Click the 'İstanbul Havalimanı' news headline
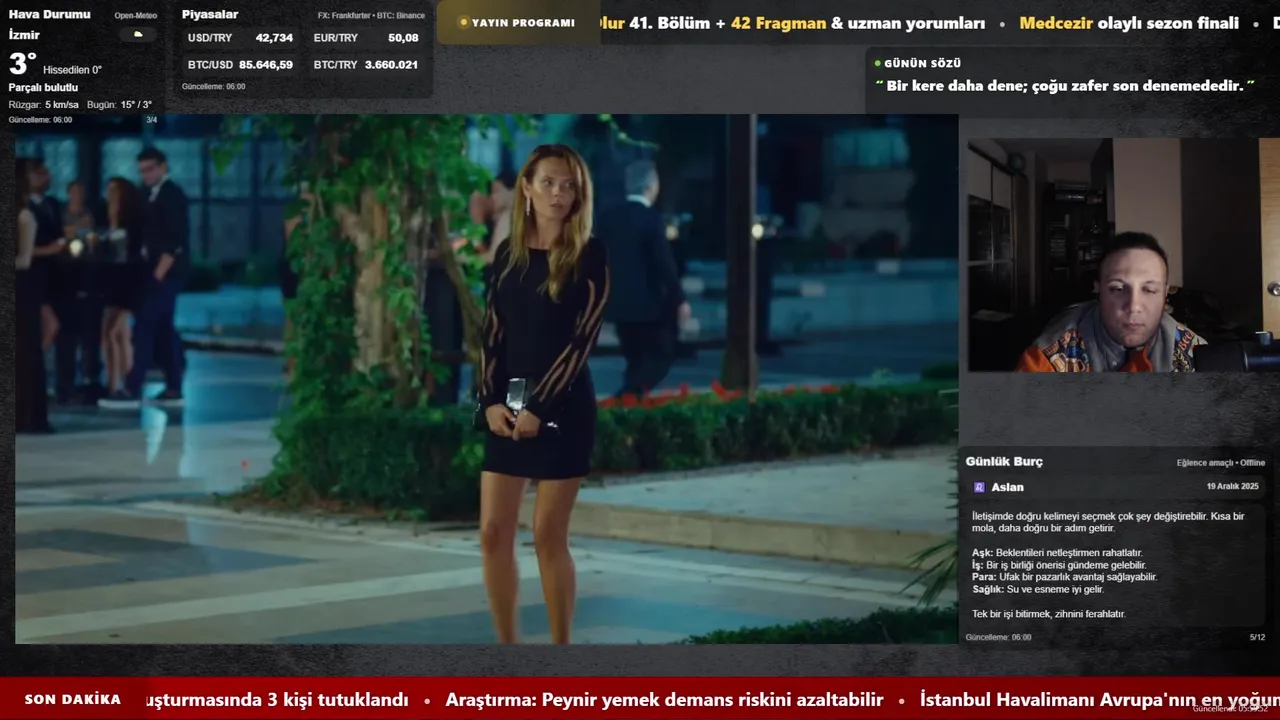The height and width of the screenshot is (720, 1280). (1100, 700)
